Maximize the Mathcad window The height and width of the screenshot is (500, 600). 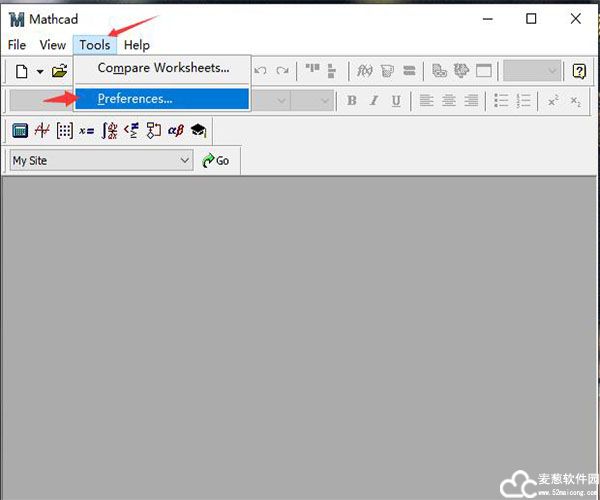point(531,19)
